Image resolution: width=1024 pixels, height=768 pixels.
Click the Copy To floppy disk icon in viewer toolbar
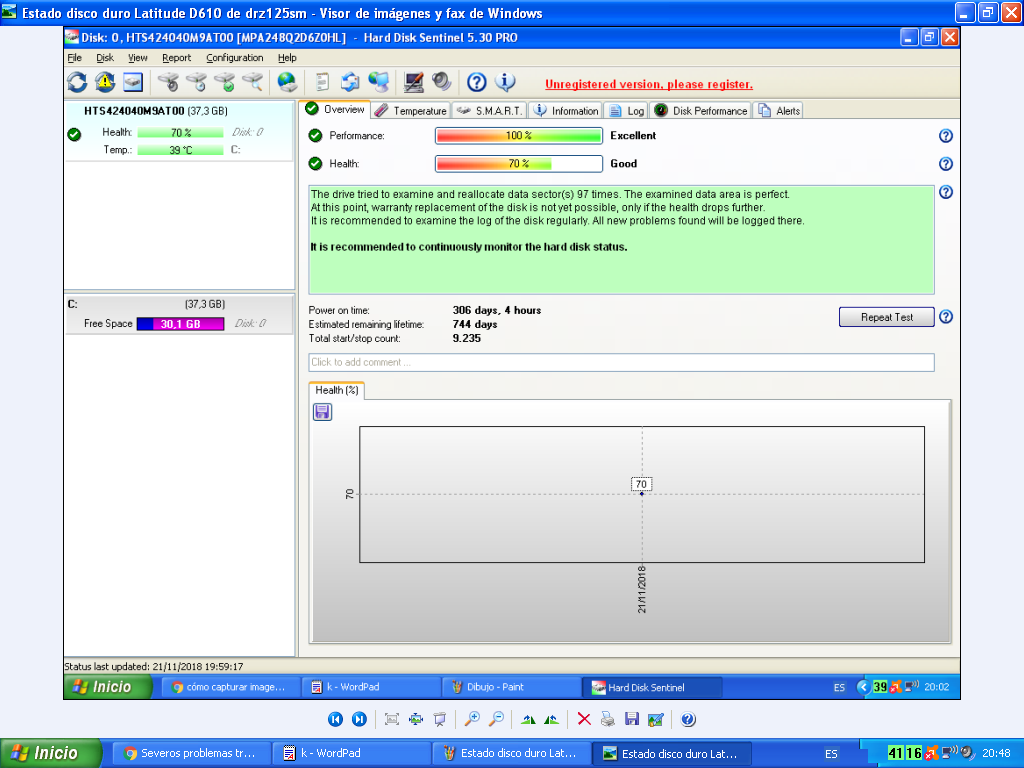click(x=632, y=719)
